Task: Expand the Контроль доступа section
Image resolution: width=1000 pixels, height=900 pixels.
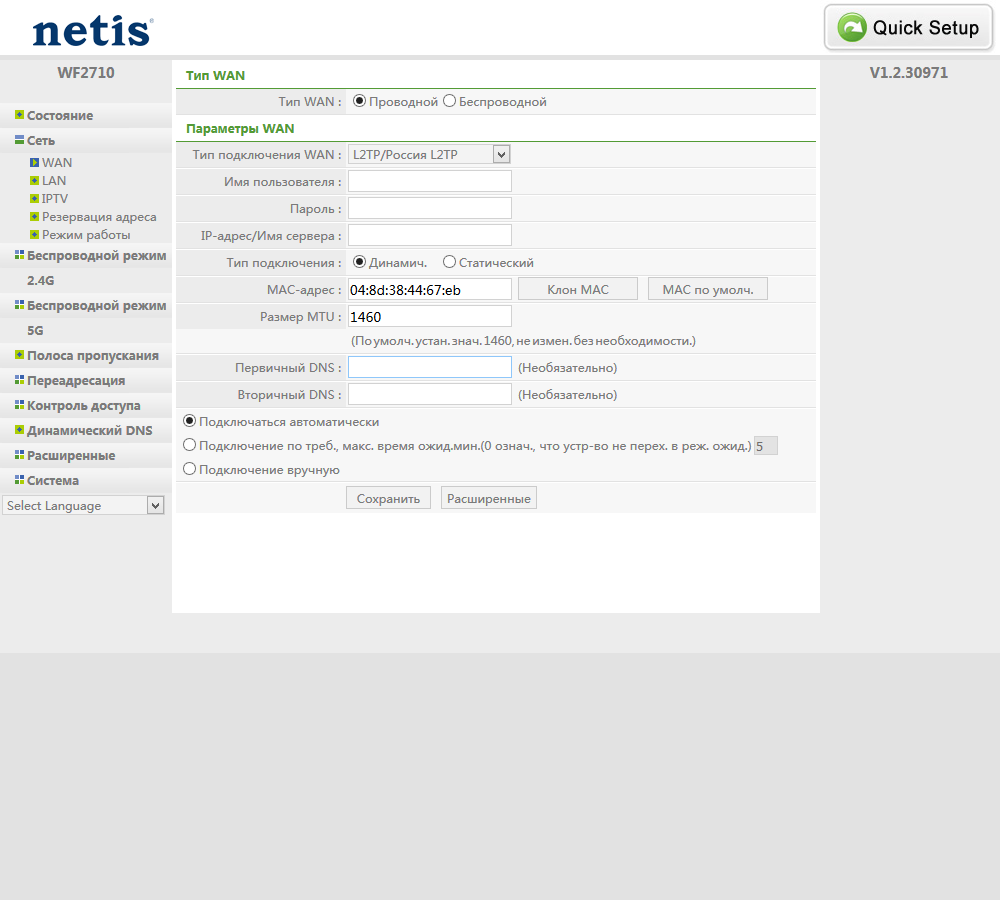Action: pyautogui.click(x=84, y=405)
